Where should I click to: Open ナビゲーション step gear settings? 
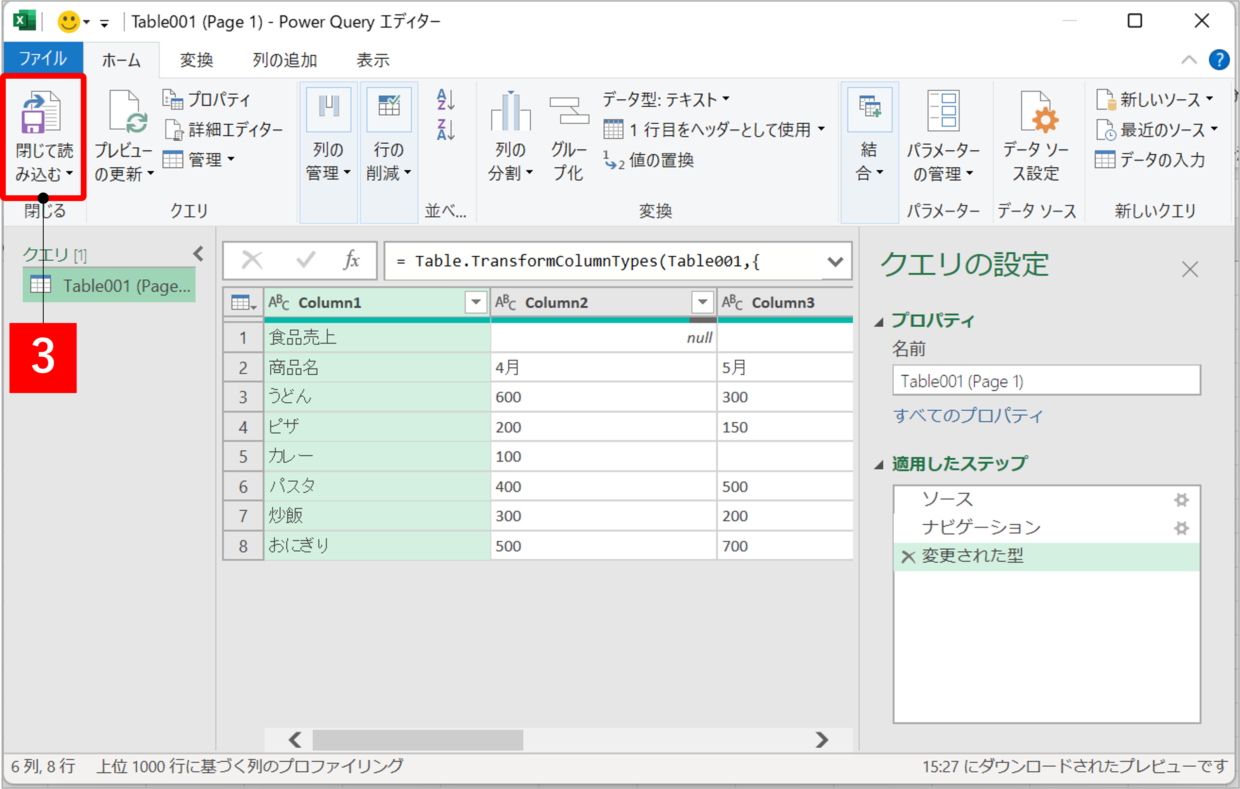(1181, 528)
